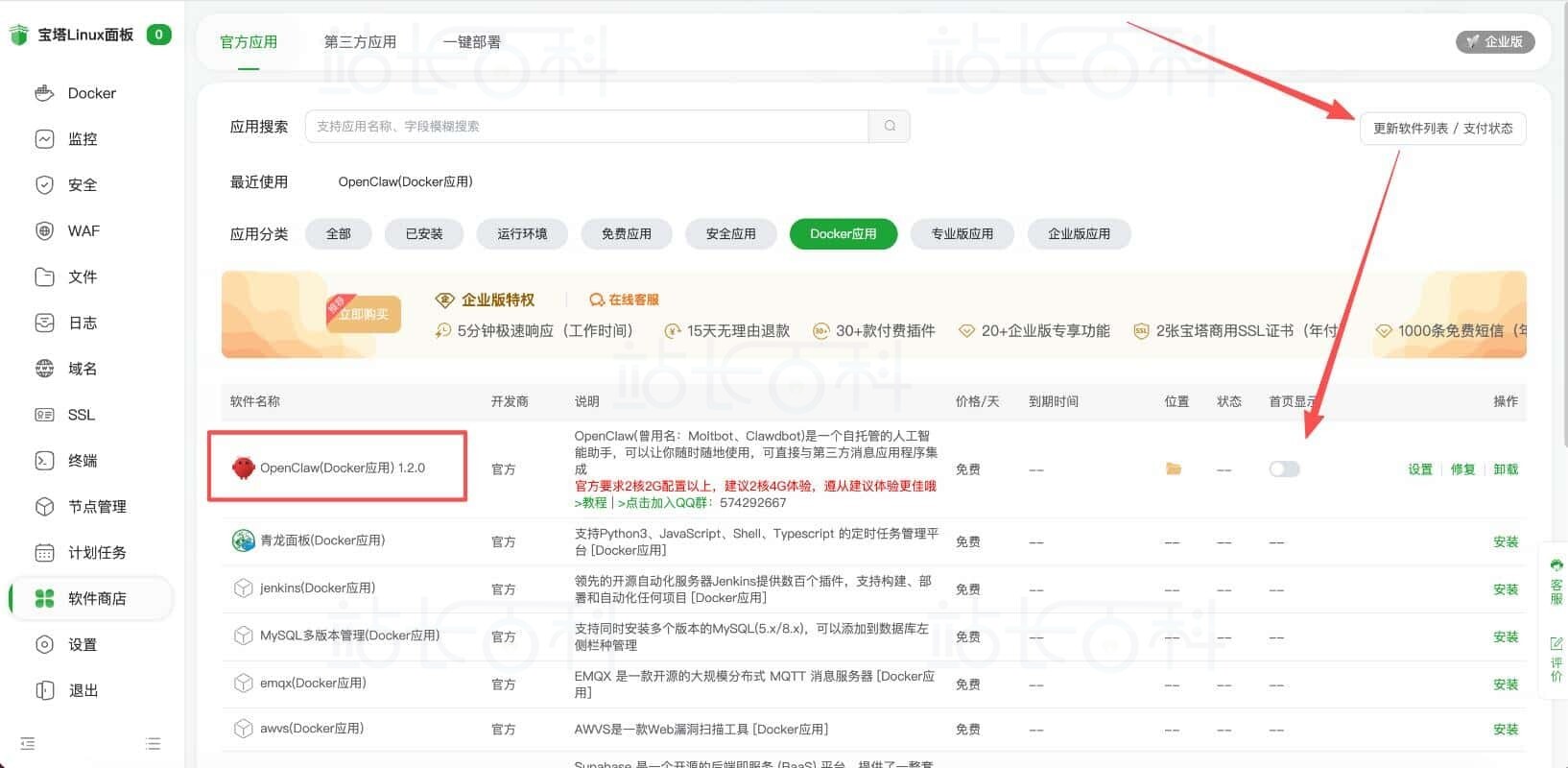Screen dimensions: 1568x768
Task: Select the 已安装 category filter
Action: coord(424,234)
